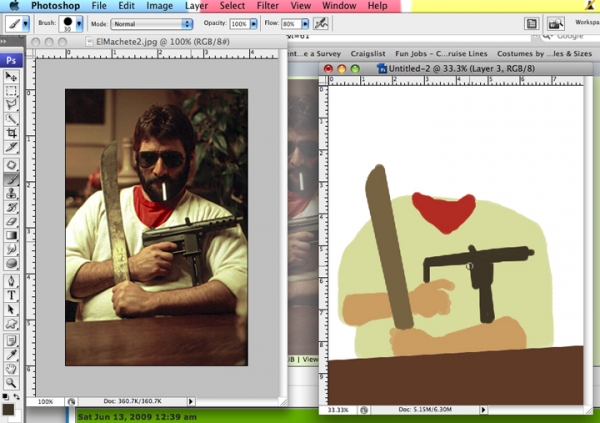Select the Path Selection tool
Screen dimensions: 600x423
pos(11,309)
